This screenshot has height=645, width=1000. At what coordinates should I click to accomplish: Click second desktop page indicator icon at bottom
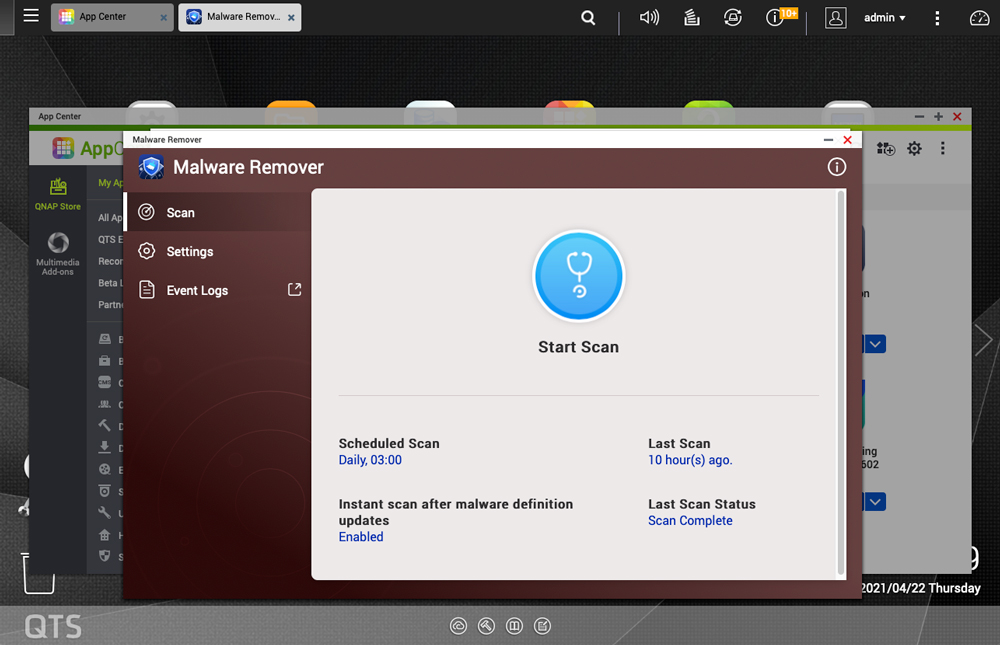(x=486, y=626)
